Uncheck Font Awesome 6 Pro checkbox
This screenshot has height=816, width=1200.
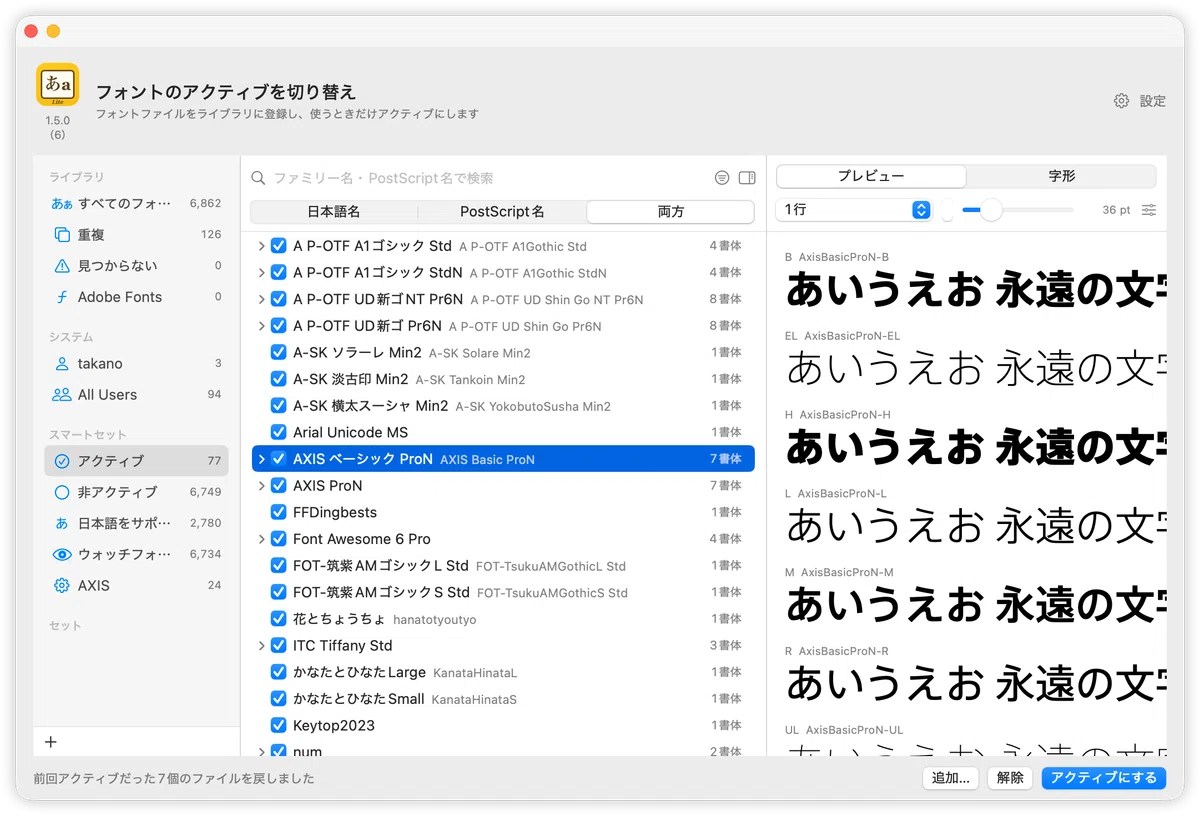(x=279, y=539)
